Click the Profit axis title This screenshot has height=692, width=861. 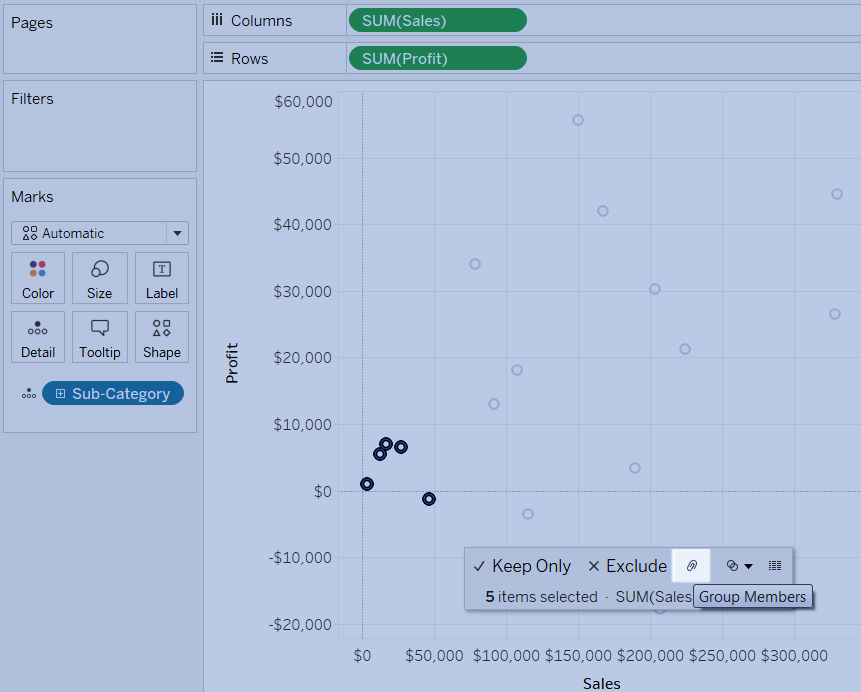click(232, 363)
